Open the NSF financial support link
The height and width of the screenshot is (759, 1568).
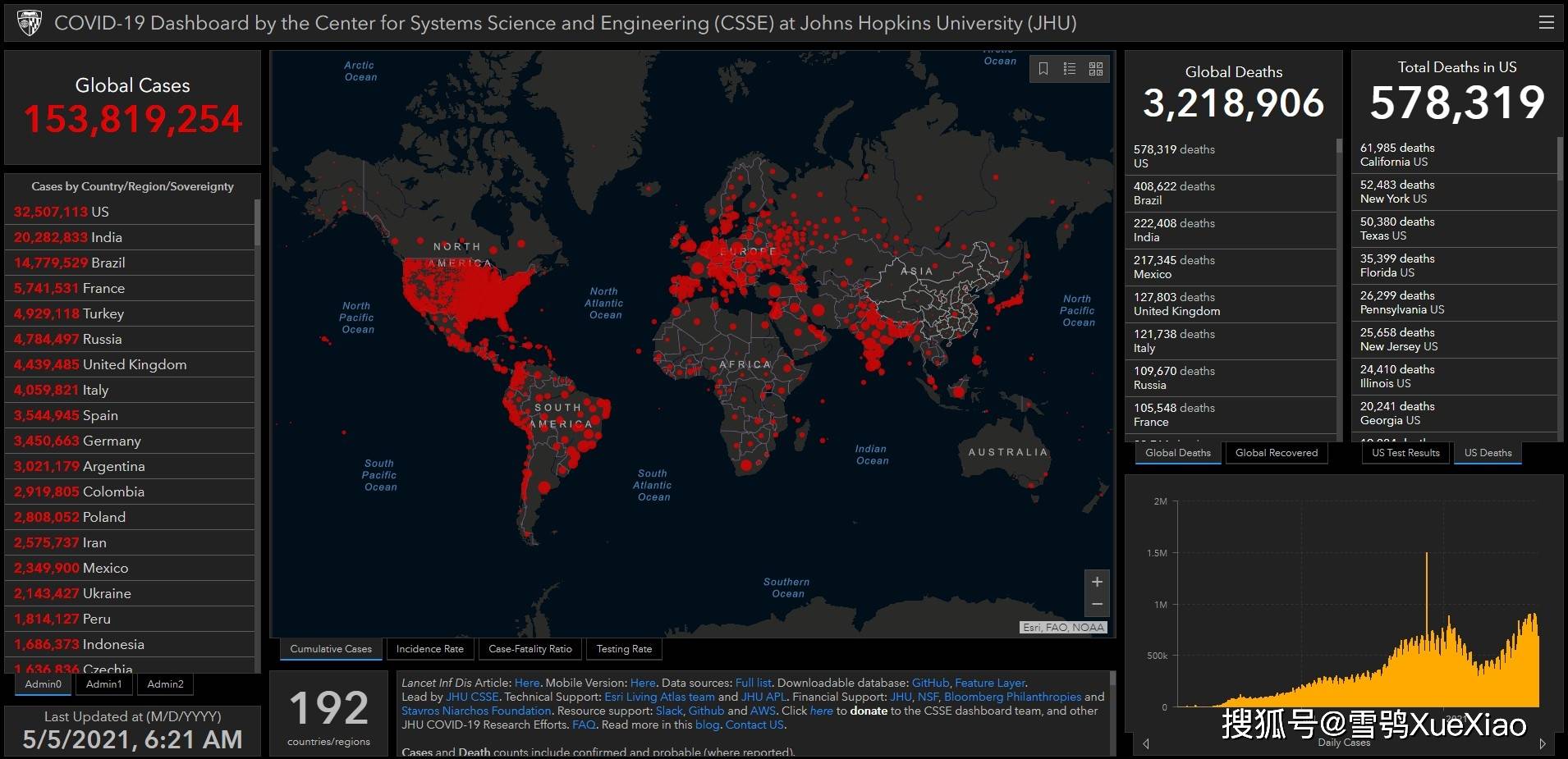point(928,697)
